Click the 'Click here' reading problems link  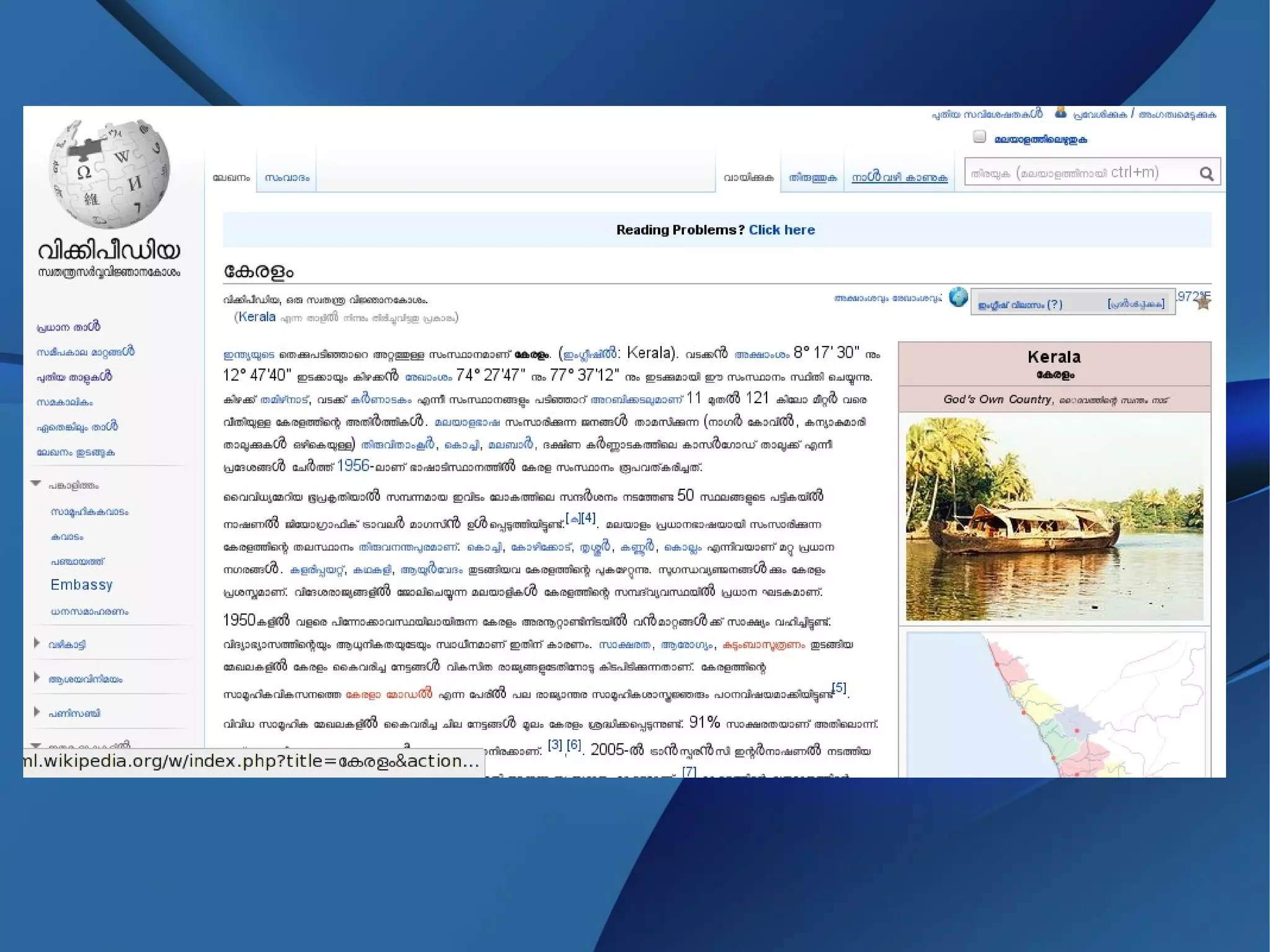coord(781,230)
